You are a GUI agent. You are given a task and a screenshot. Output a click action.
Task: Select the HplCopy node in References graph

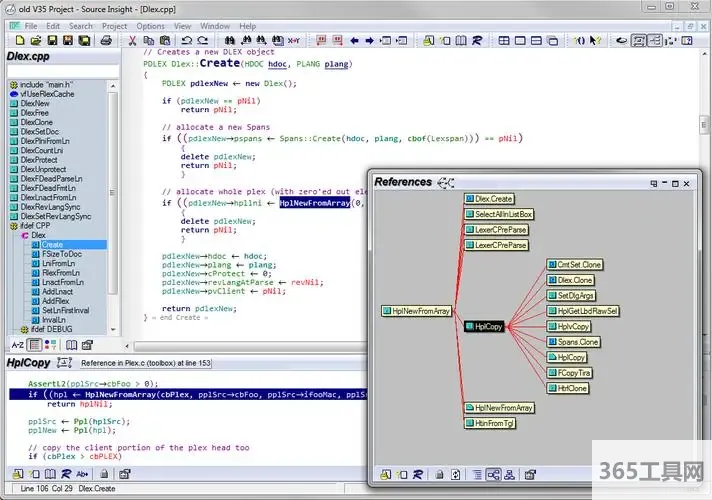[487, 326]
